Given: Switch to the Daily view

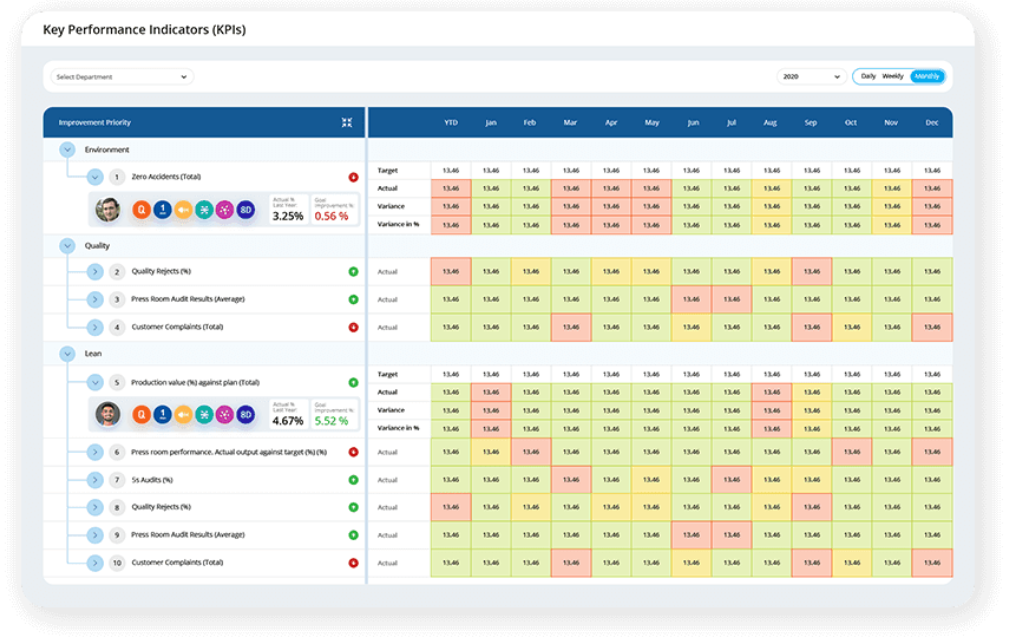Looking at the screenshot, I should pyautogui.click(x=868, y=76).
